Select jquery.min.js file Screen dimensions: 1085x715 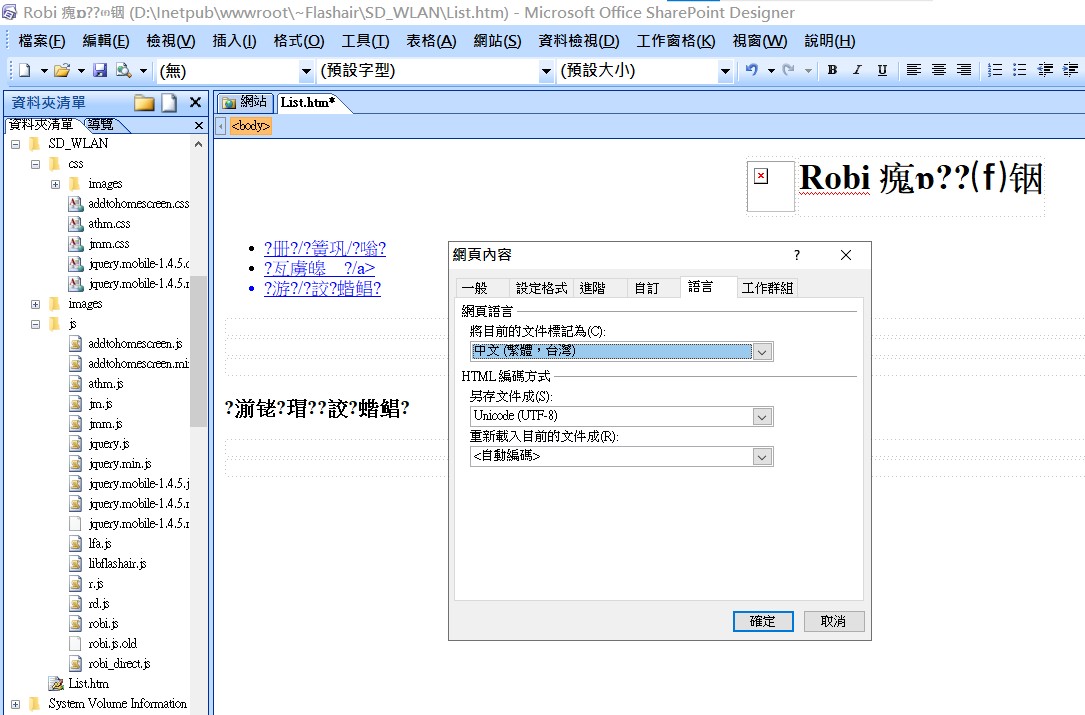click(120, 464)
